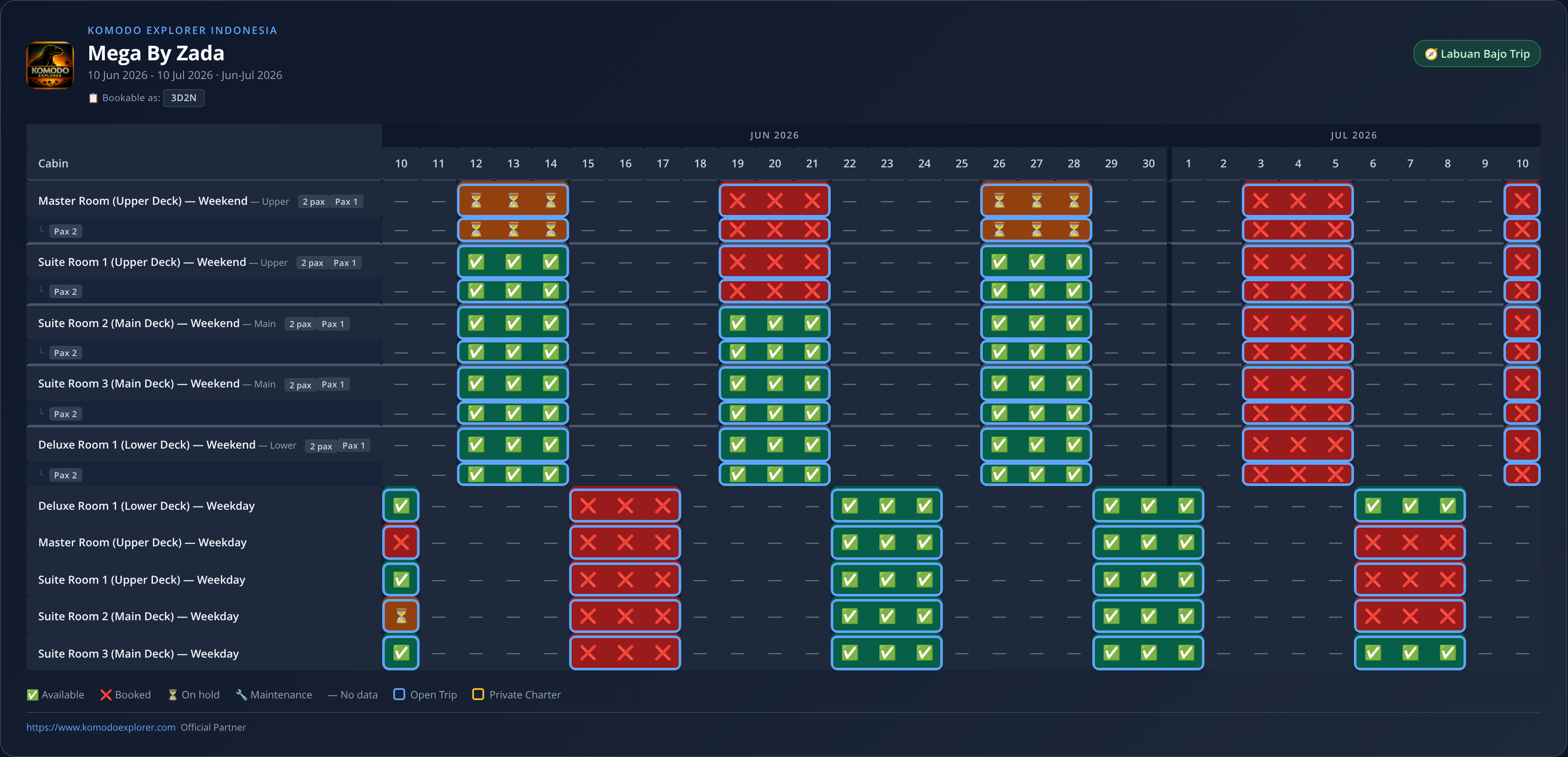Click the booked X for Suite Room 2 Weekend Pax 1 on Jul 3
This screenshot has width=1568, height=757.
point(1261,323)
